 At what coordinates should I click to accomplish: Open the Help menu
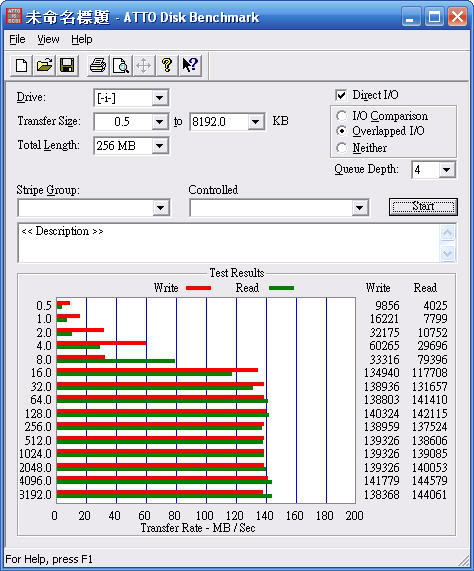click(82, 39)
